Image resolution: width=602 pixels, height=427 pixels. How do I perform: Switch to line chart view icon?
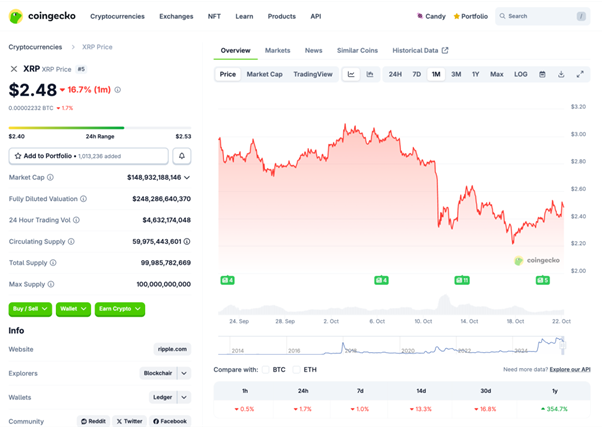click(351, 74)
